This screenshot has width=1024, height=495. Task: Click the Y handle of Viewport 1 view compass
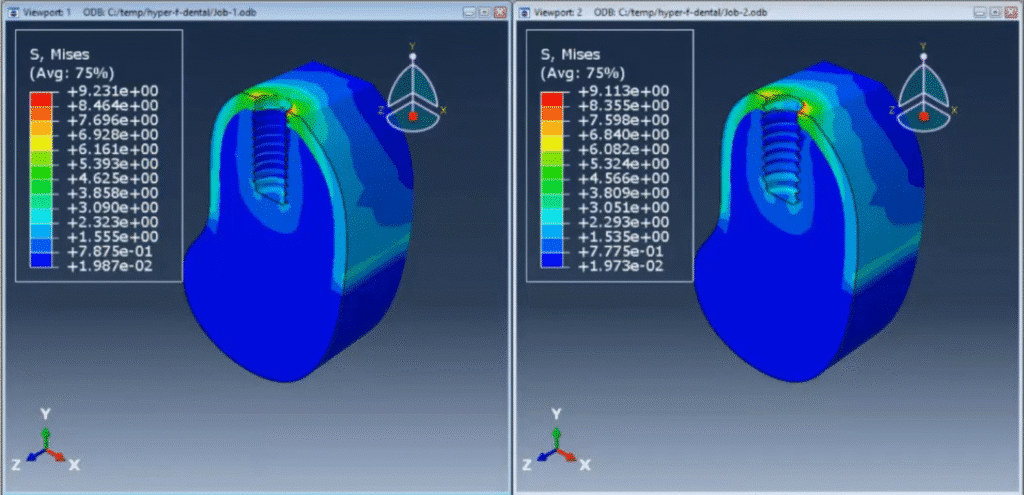[x=412, y=57]
